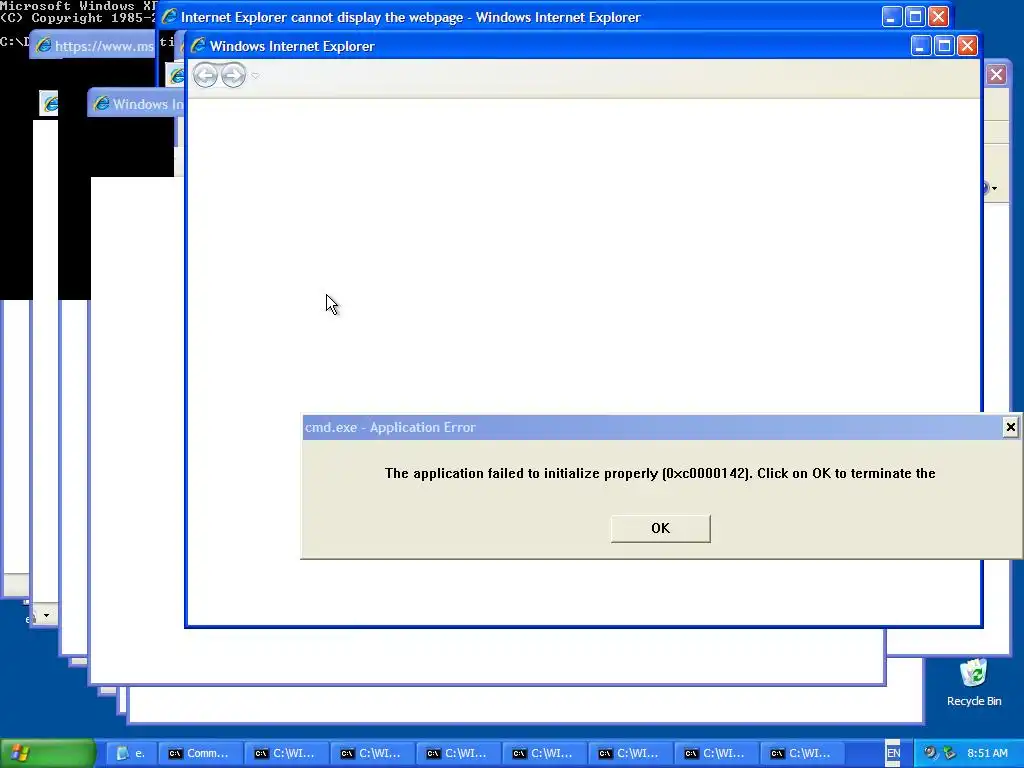Click the Back arrow in front Internet Explorer

[x=205, y=76]
